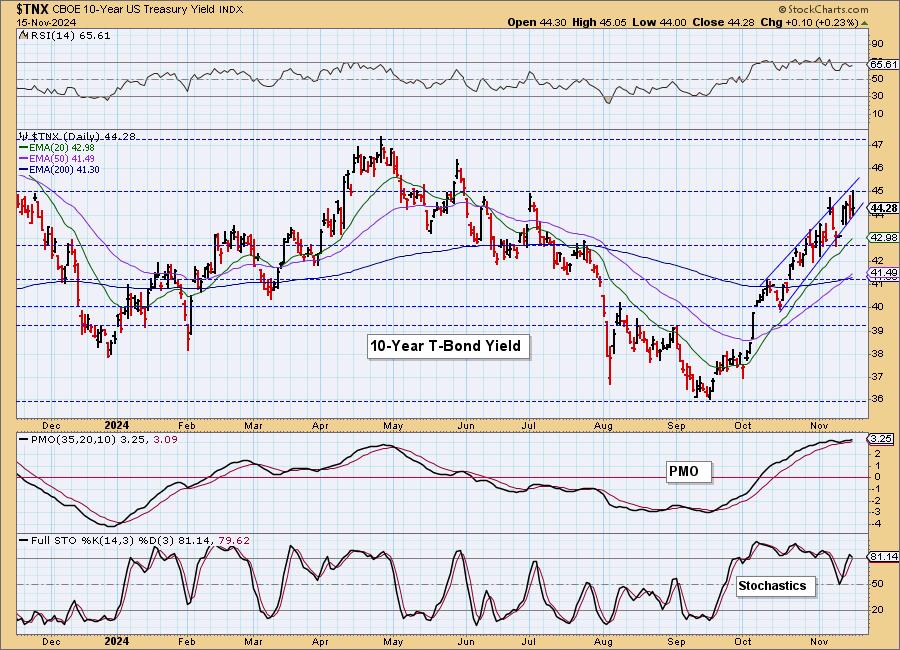The image size is (900, 650).
Task: Click the '10-Year T-Bond Yield' annotation box
Action: pyautogui.click(x=446, y=346)
